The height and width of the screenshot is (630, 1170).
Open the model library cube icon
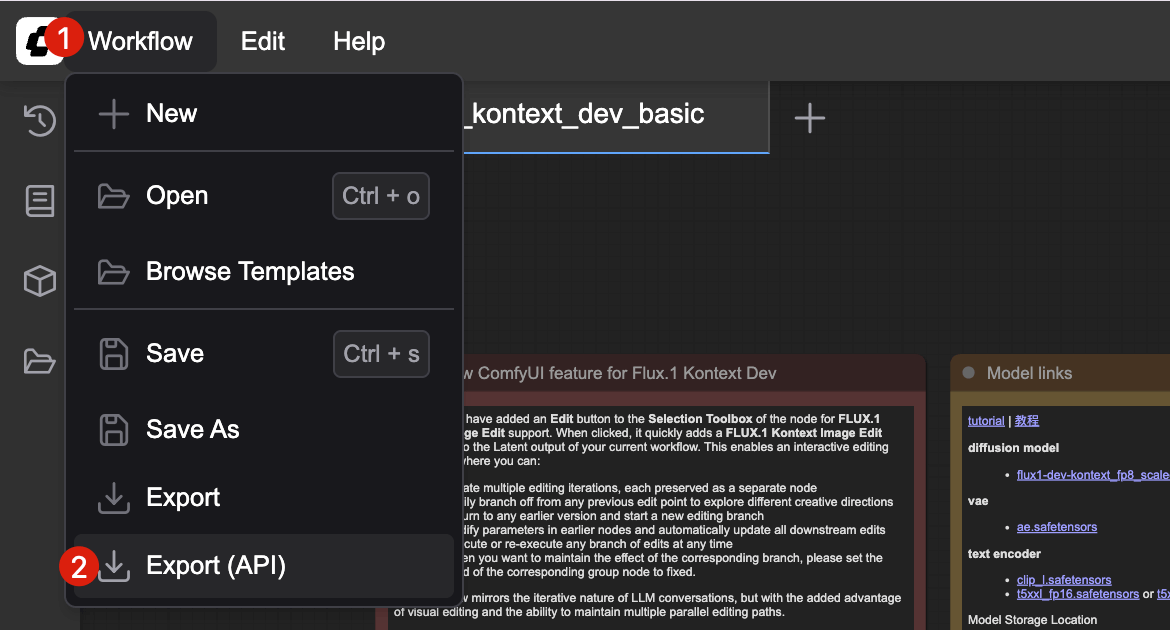click(x=40, y=281)
